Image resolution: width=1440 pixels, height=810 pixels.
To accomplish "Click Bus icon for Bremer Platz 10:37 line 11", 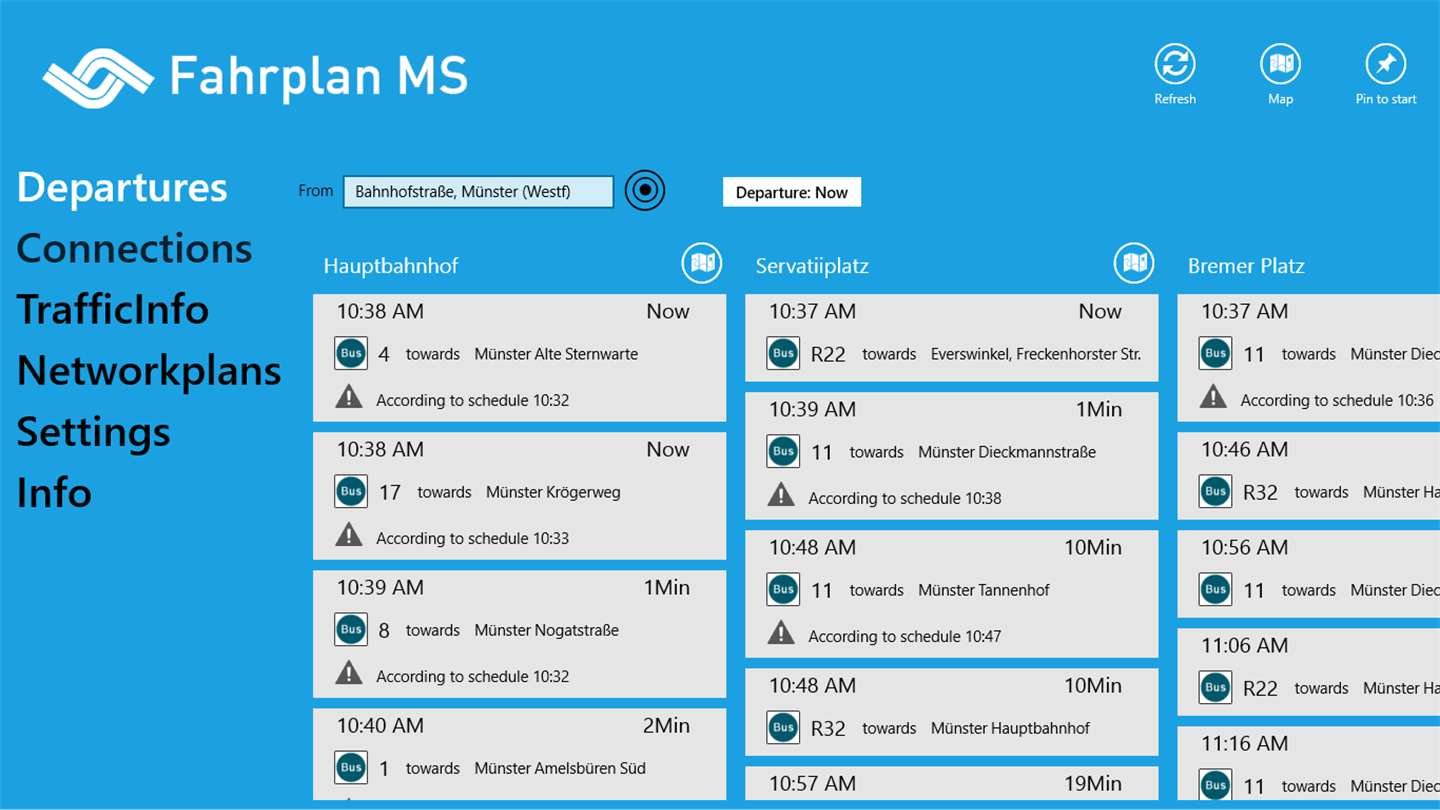I will click(1215, 353).
